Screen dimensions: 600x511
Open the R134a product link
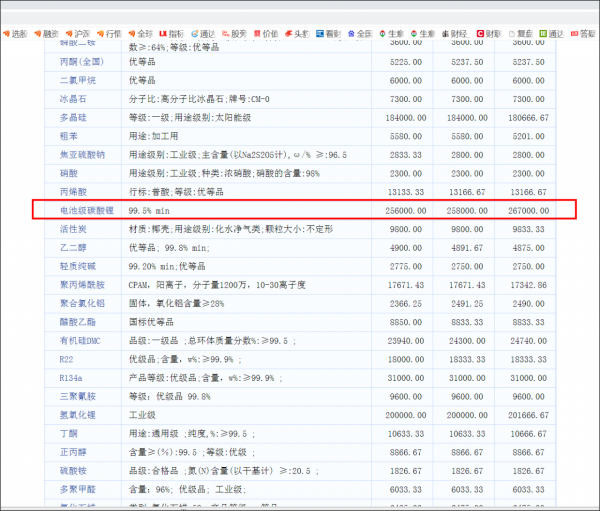[71, 378]
